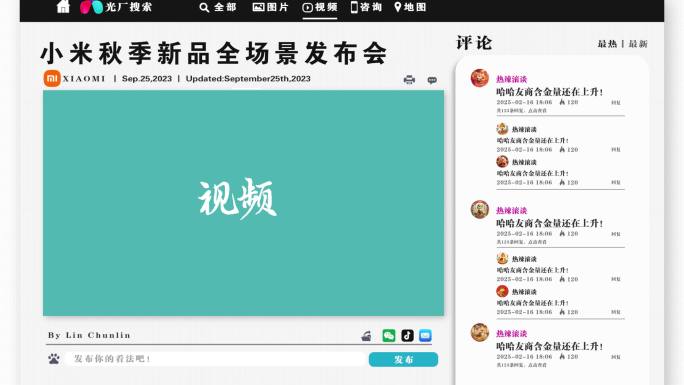This screenshot has width=684, height=385.
Task: Click the article title 小米秋季新品全场景发布会
Action: 214,54
